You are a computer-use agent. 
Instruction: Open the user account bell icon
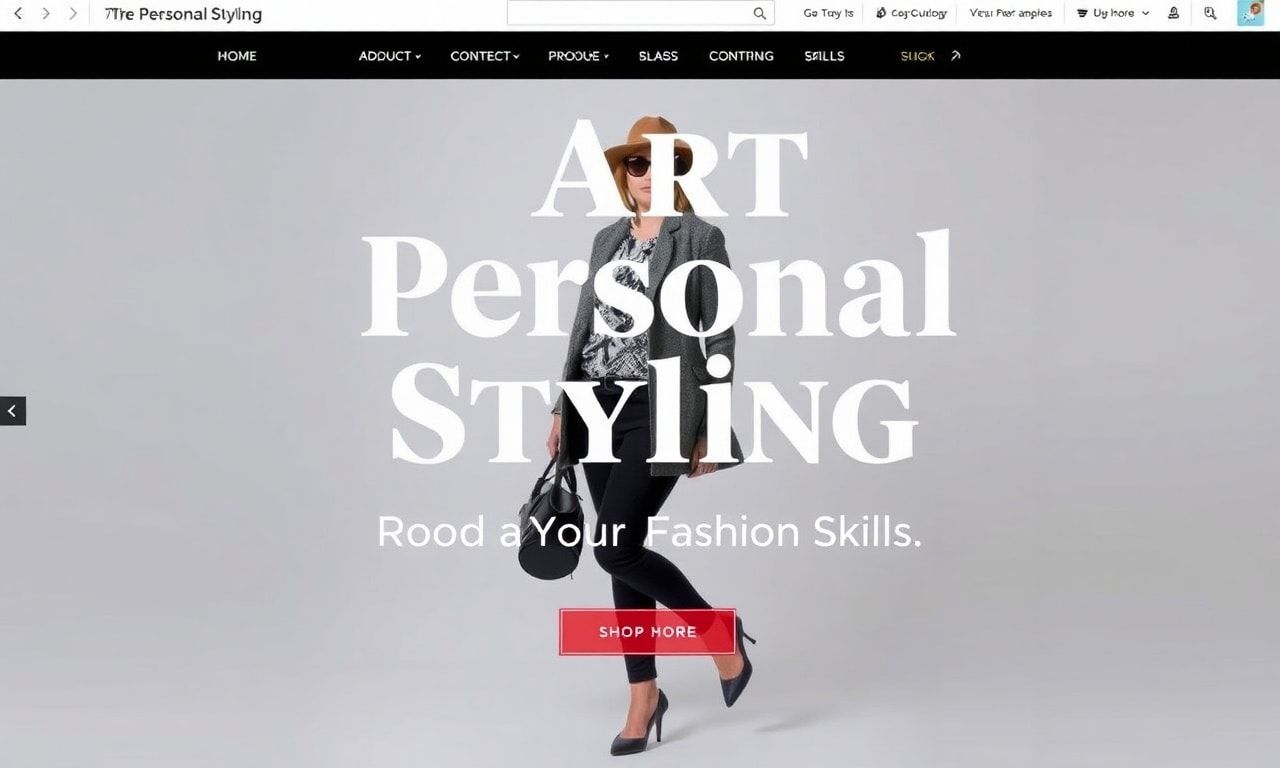point(1174,14)
